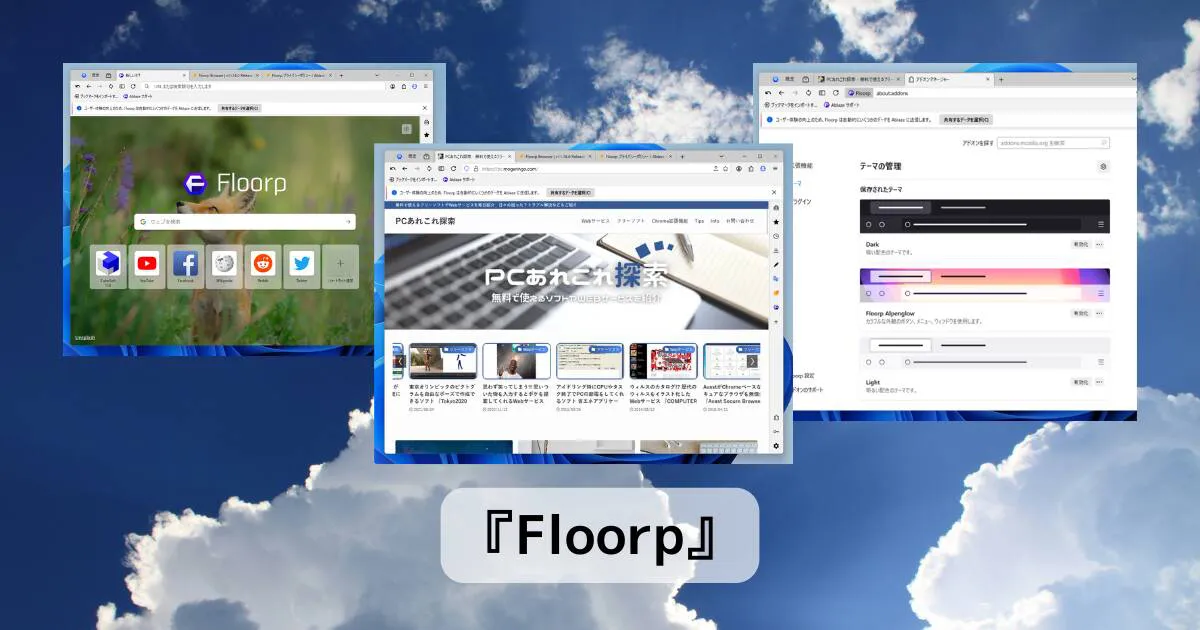Click the Disable button for Dark theme
The height and width of the screenshot is (630, 1200).
1081,244
